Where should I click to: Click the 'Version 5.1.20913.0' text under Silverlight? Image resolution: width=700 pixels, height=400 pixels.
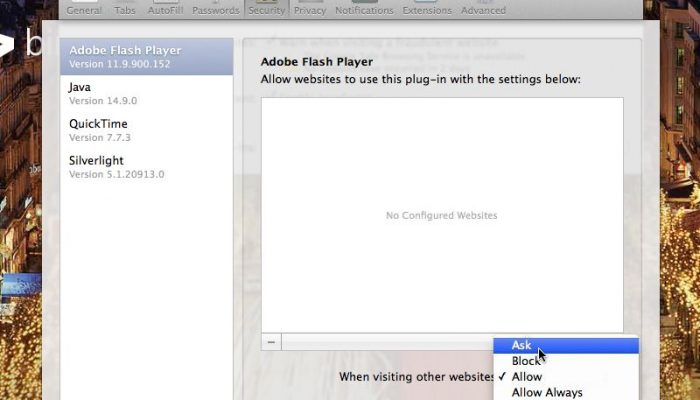(117, 174)
